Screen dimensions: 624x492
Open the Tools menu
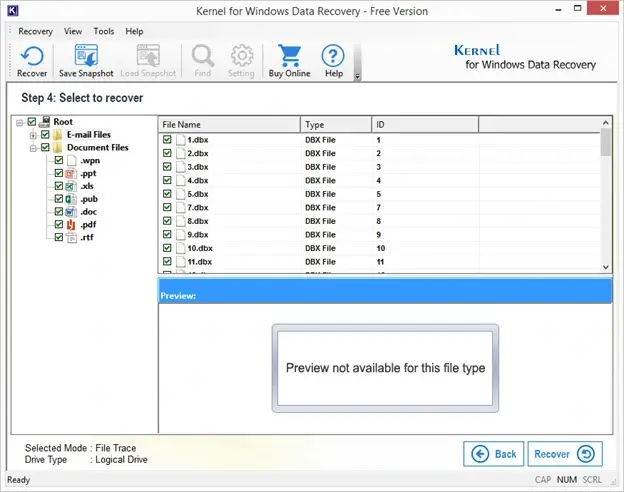(x=103, y=31)
